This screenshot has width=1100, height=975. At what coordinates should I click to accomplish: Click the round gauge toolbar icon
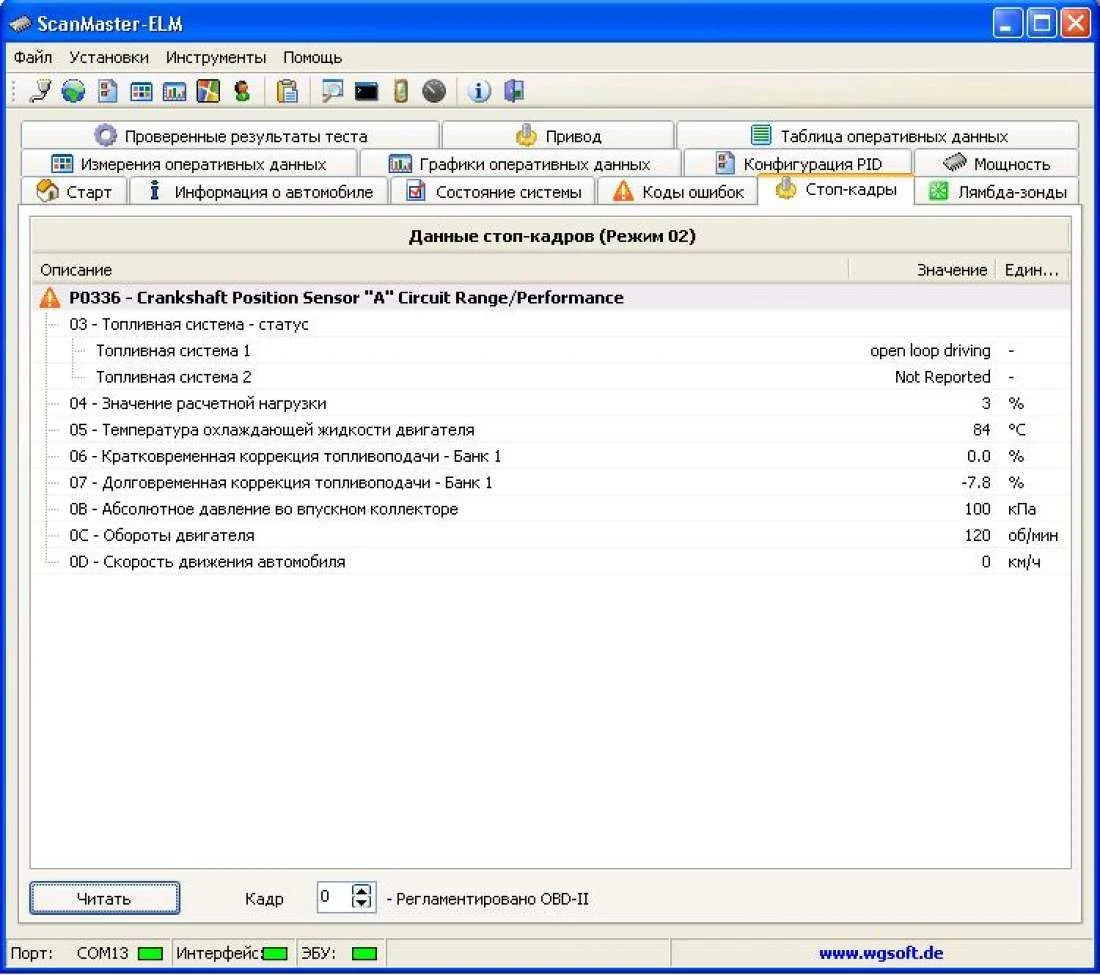tap(434, 91)
